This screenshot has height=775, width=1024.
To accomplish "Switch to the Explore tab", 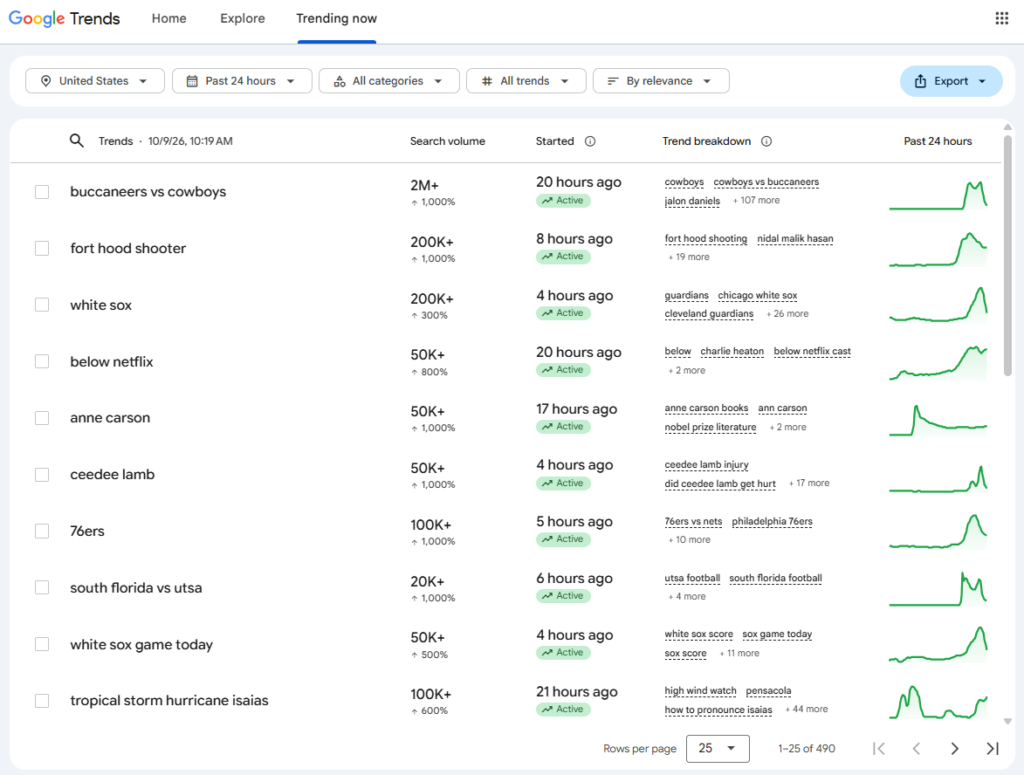I will [x=242, y=18].
